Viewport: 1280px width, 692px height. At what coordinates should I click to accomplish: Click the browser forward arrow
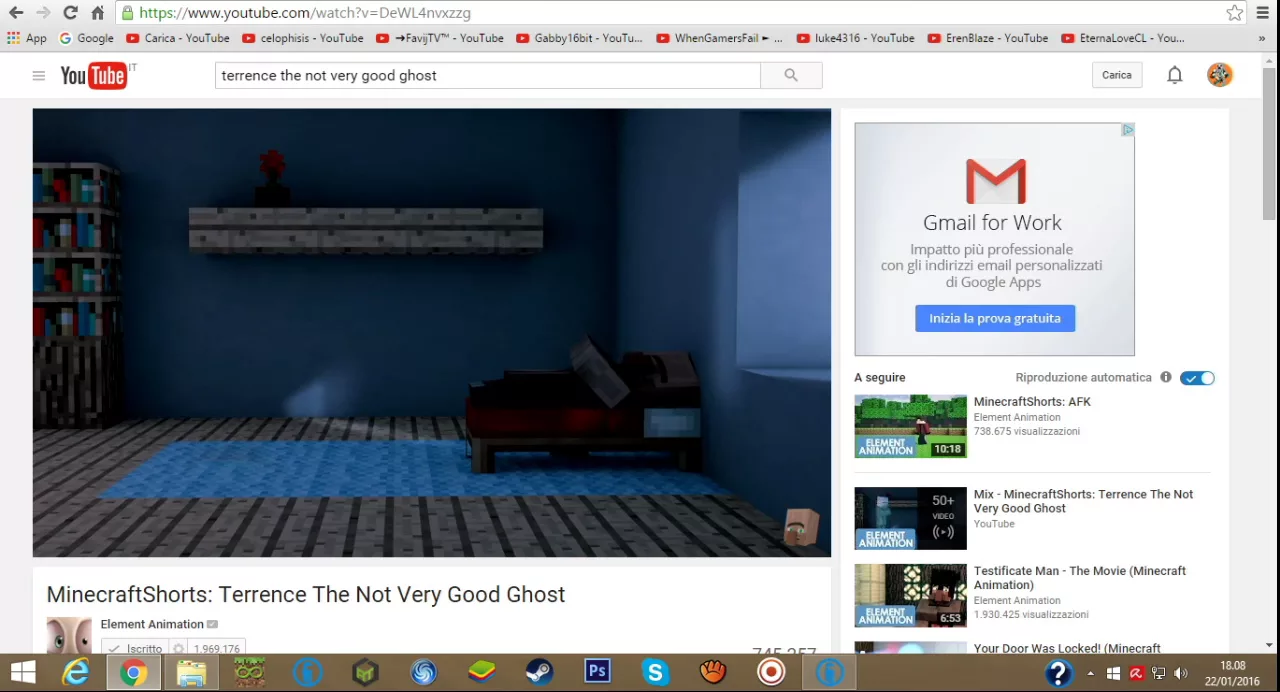pos(43,13)
